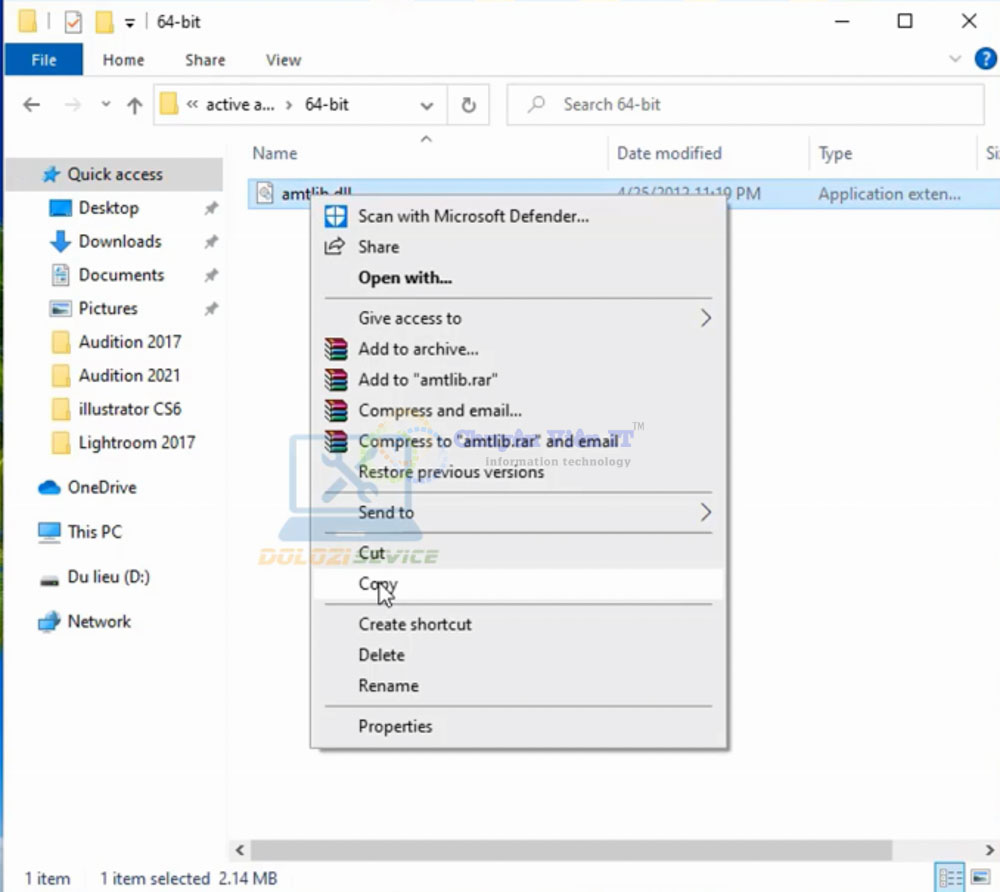Image resolution: width=1000 pixels, height=892 pixels.
Task: Switch to large icons view in status bar
Action: [x=980, y=878]
